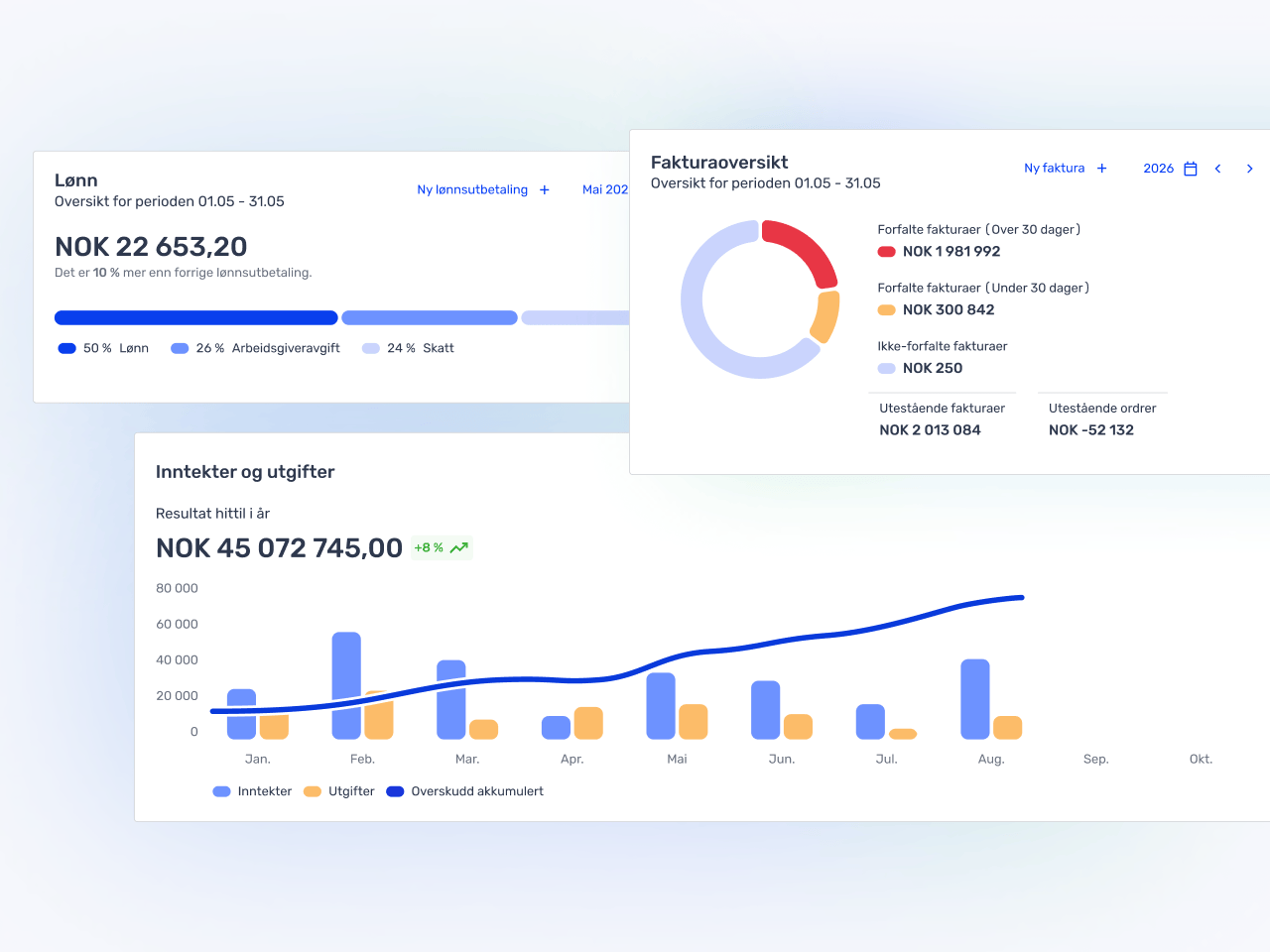
Task: Toggle the Inntekter legend series
Action: click(x=253, y=791)
